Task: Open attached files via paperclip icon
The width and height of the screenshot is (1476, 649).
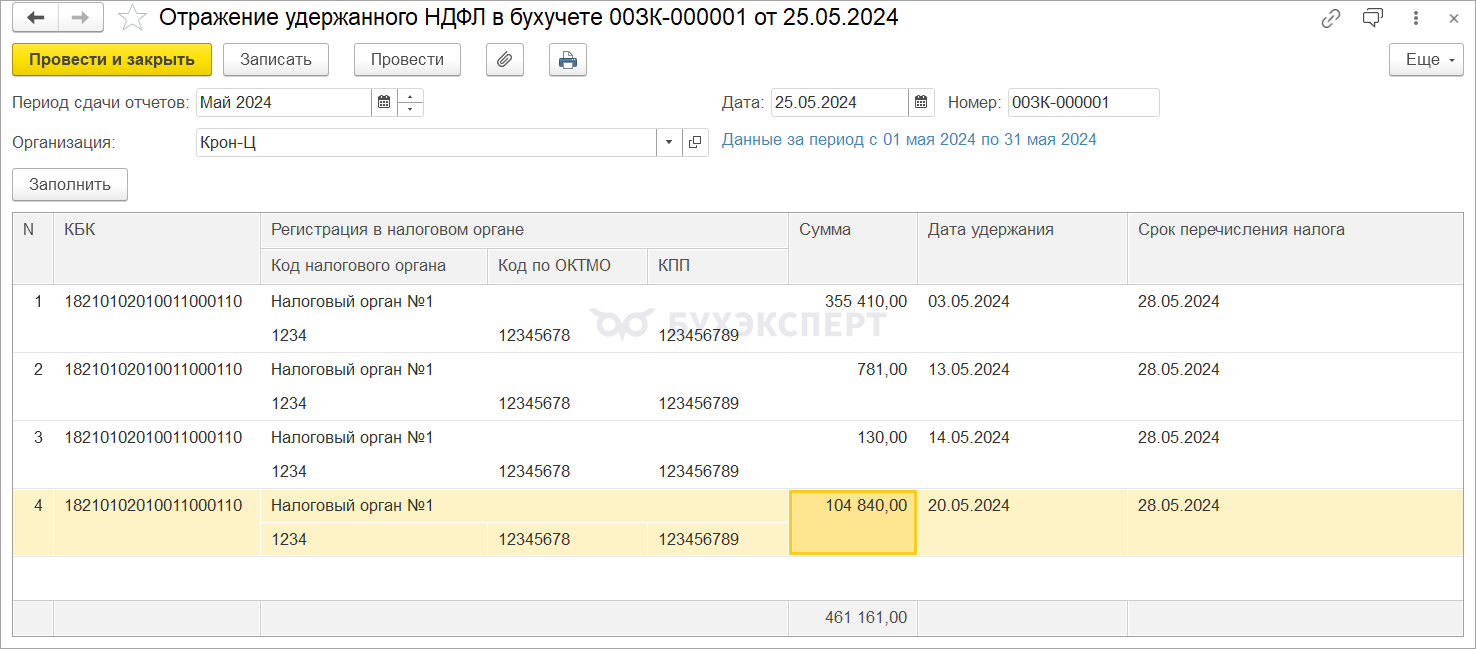Action: point(505,60)
